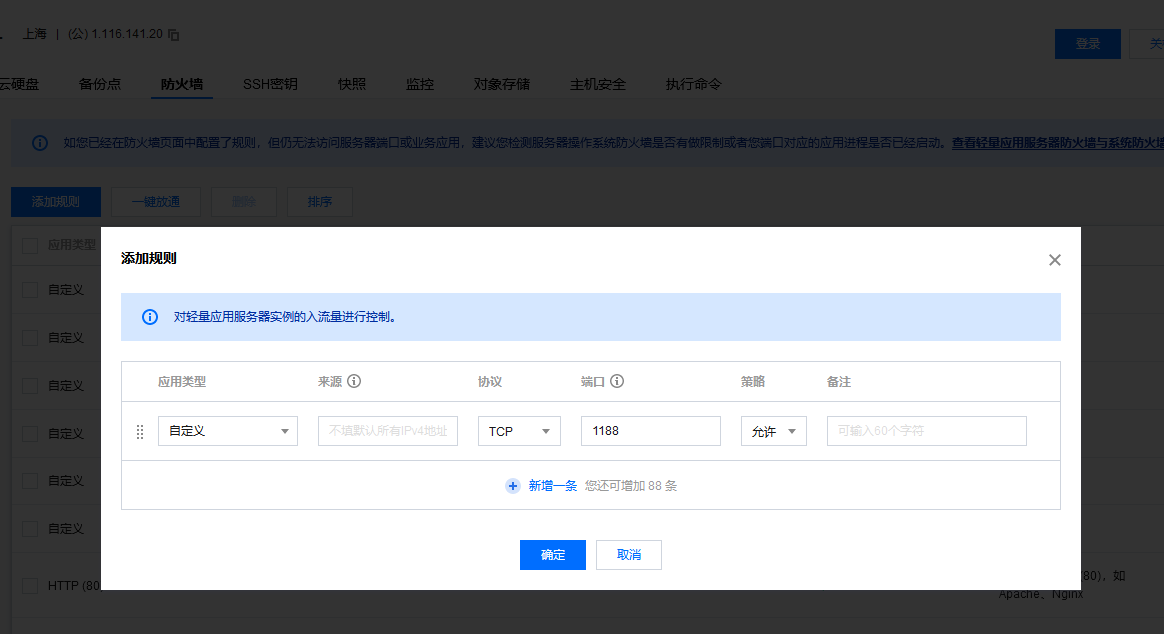Switch to the 防火墙 tab
Screen dimensions: 1164x634
(182, 84)
